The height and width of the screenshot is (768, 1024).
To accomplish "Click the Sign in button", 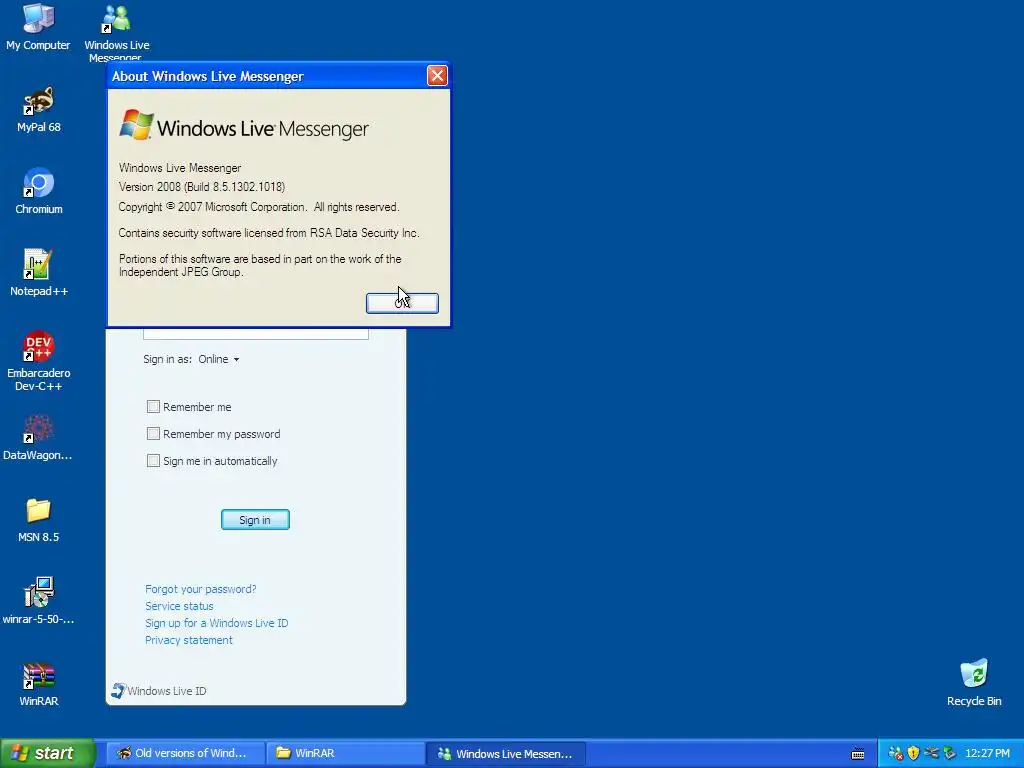I will coord(255,520).
